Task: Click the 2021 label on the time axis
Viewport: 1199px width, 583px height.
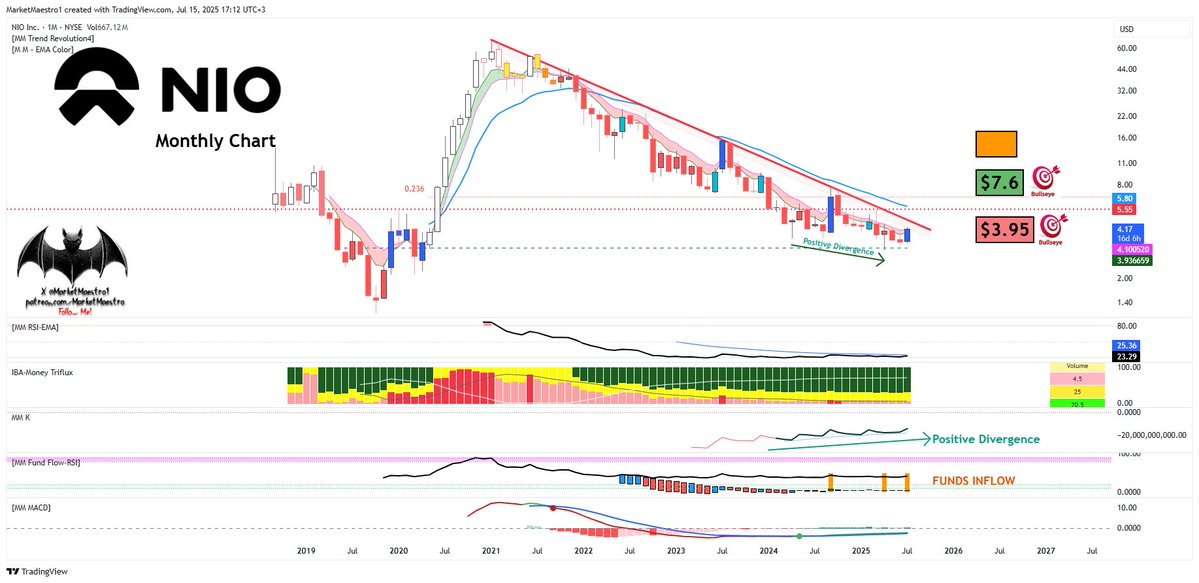Action: click(x=489, y=550)
